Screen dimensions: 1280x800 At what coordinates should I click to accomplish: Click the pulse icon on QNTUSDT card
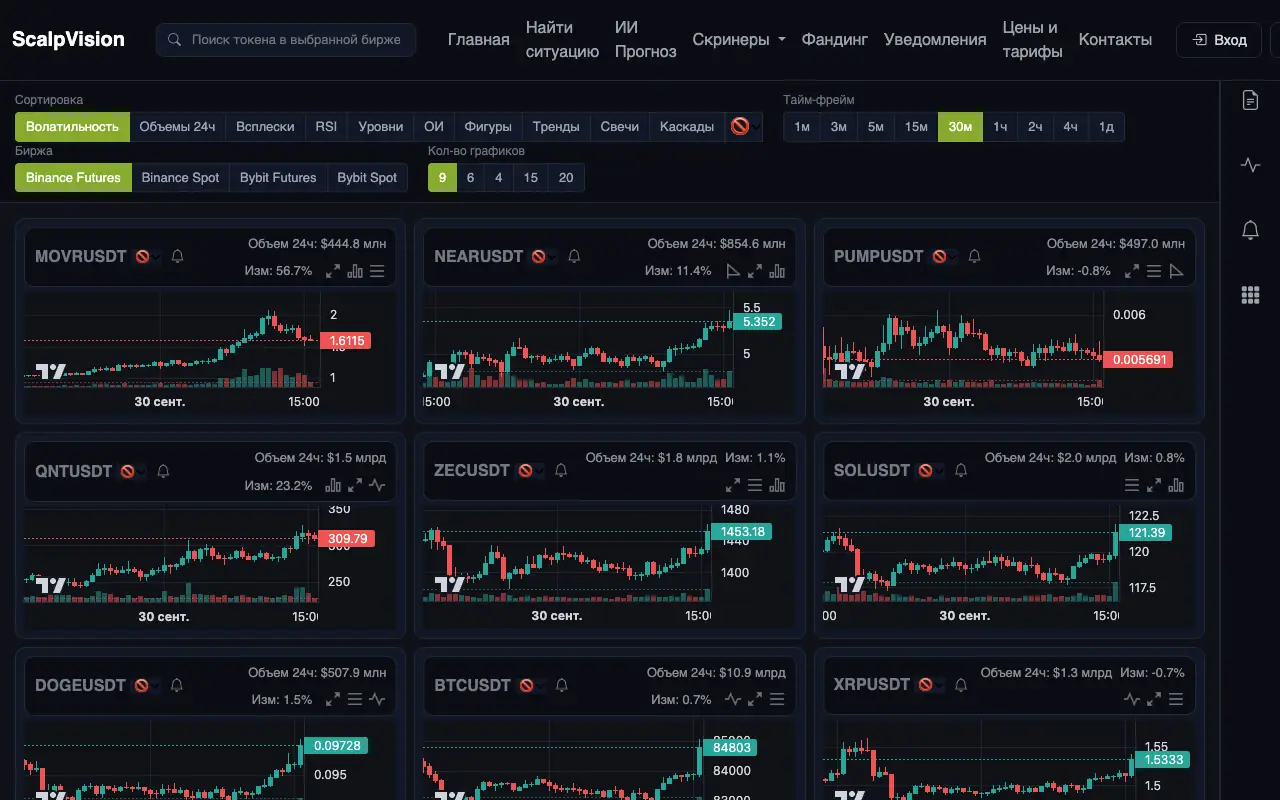377,485
